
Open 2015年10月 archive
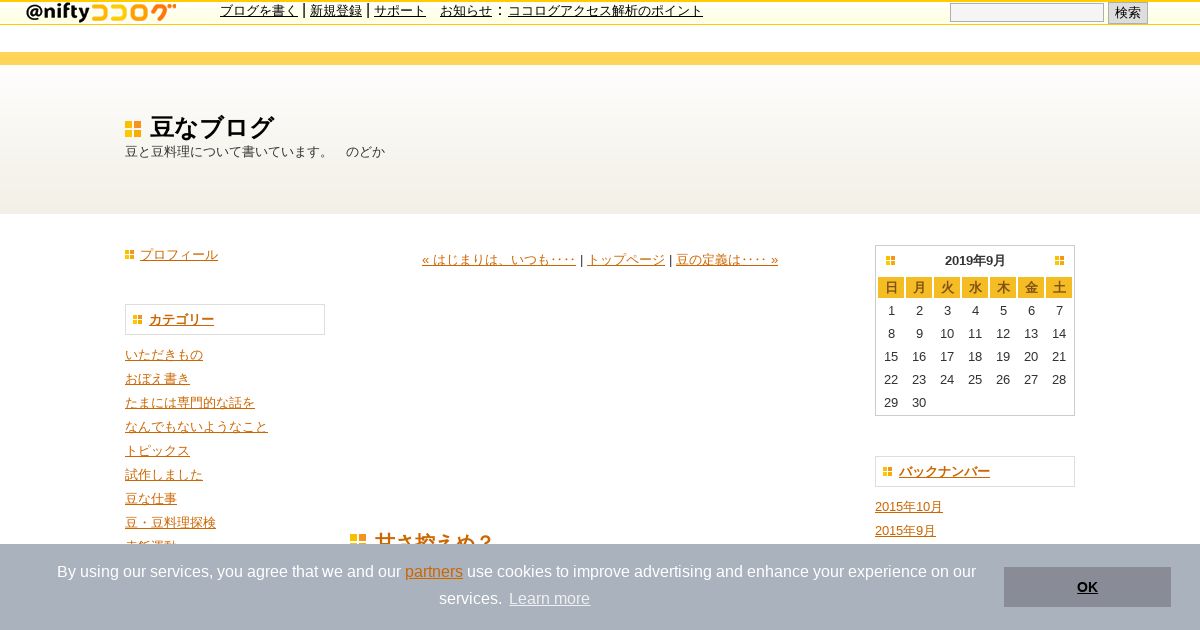click(909, 507)
